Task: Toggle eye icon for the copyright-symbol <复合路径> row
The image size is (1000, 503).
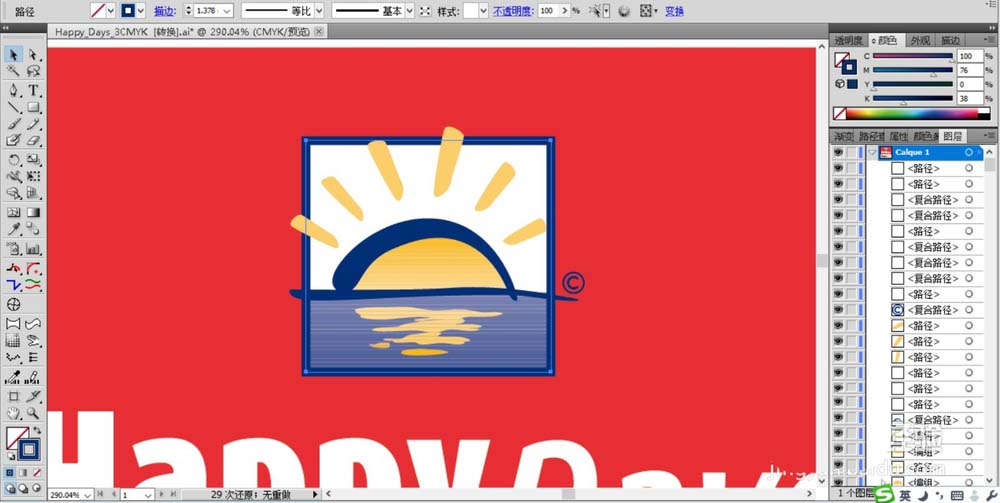Action: click(838, 310)
